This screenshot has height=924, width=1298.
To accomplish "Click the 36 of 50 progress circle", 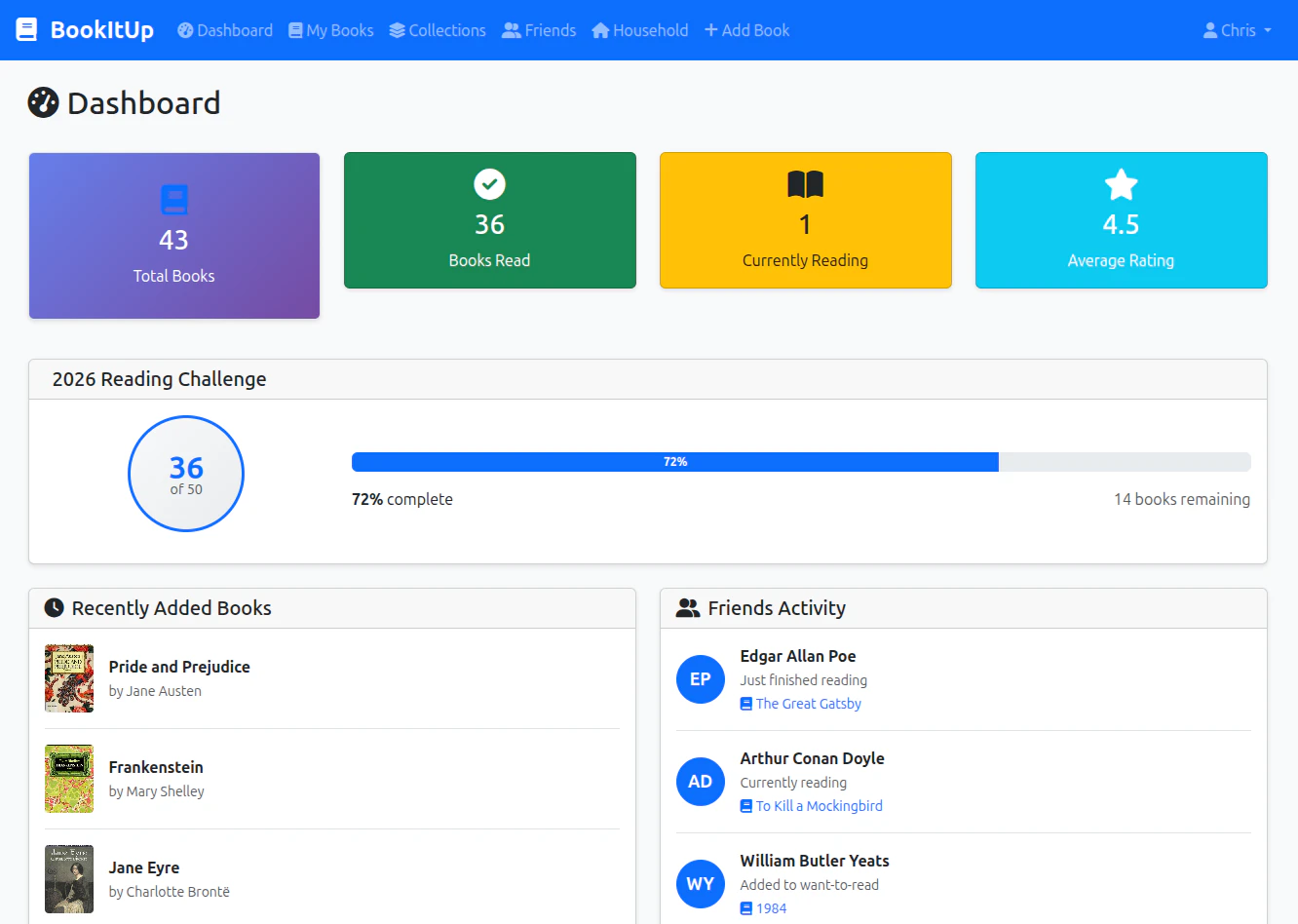I will [x=186, y=474].
